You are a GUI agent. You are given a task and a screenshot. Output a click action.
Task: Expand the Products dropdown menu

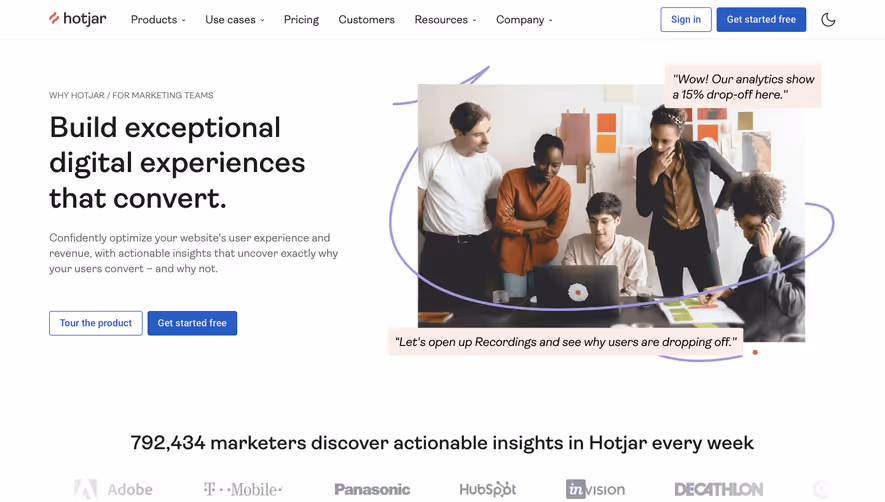click(158, 20)
